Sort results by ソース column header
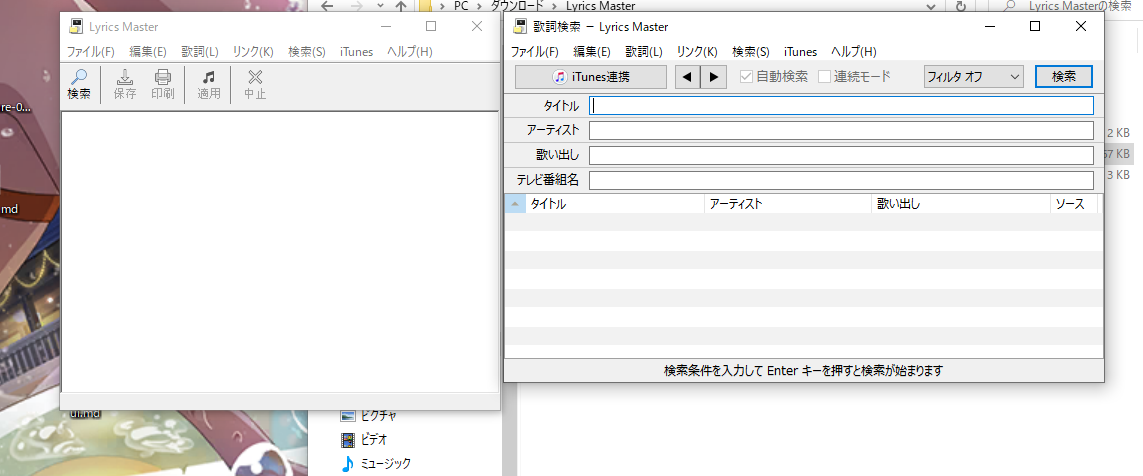The width and height of the screenshot is (1143, 476). [x=1074, y=204]
